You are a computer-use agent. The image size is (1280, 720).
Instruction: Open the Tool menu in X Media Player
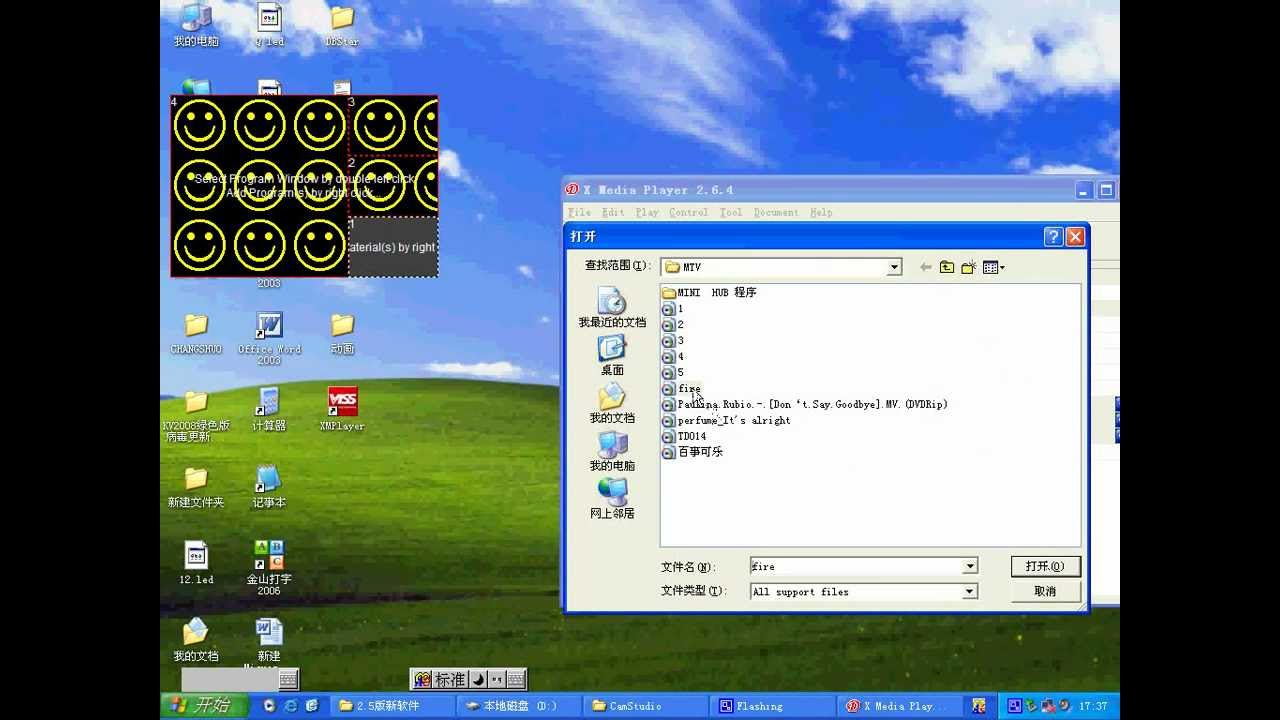(x=731, y=212)
